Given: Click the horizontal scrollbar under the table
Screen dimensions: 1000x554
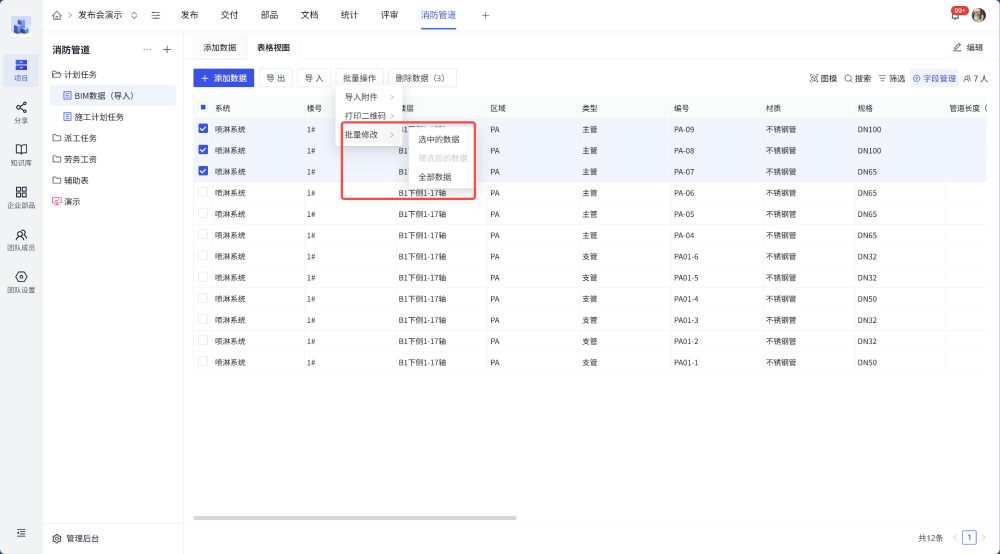Looking at the screenshot, I should [355, 518].
